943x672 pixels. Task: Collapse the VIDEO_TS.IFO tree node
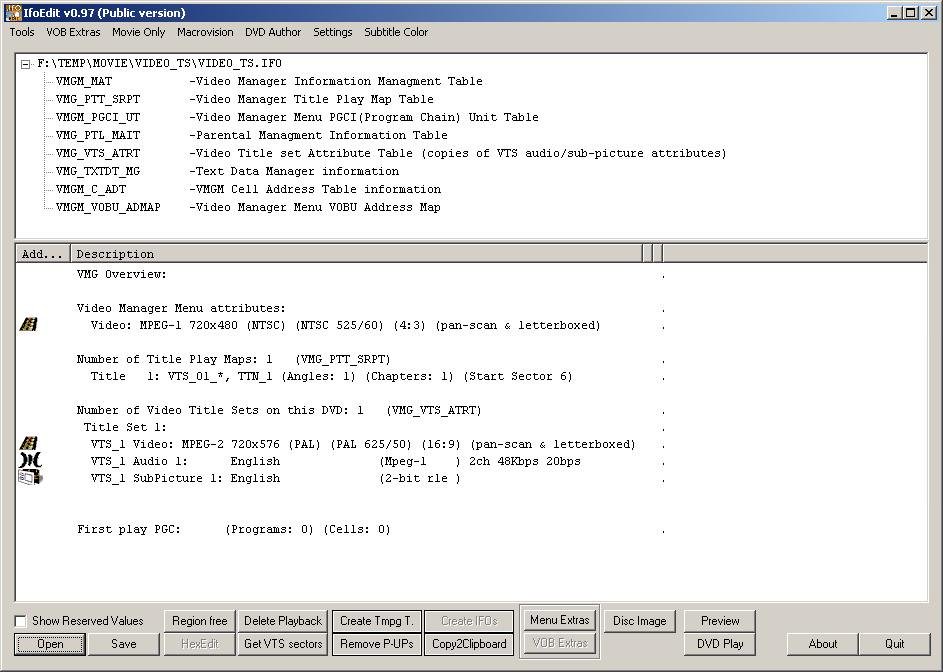[25, 64]
